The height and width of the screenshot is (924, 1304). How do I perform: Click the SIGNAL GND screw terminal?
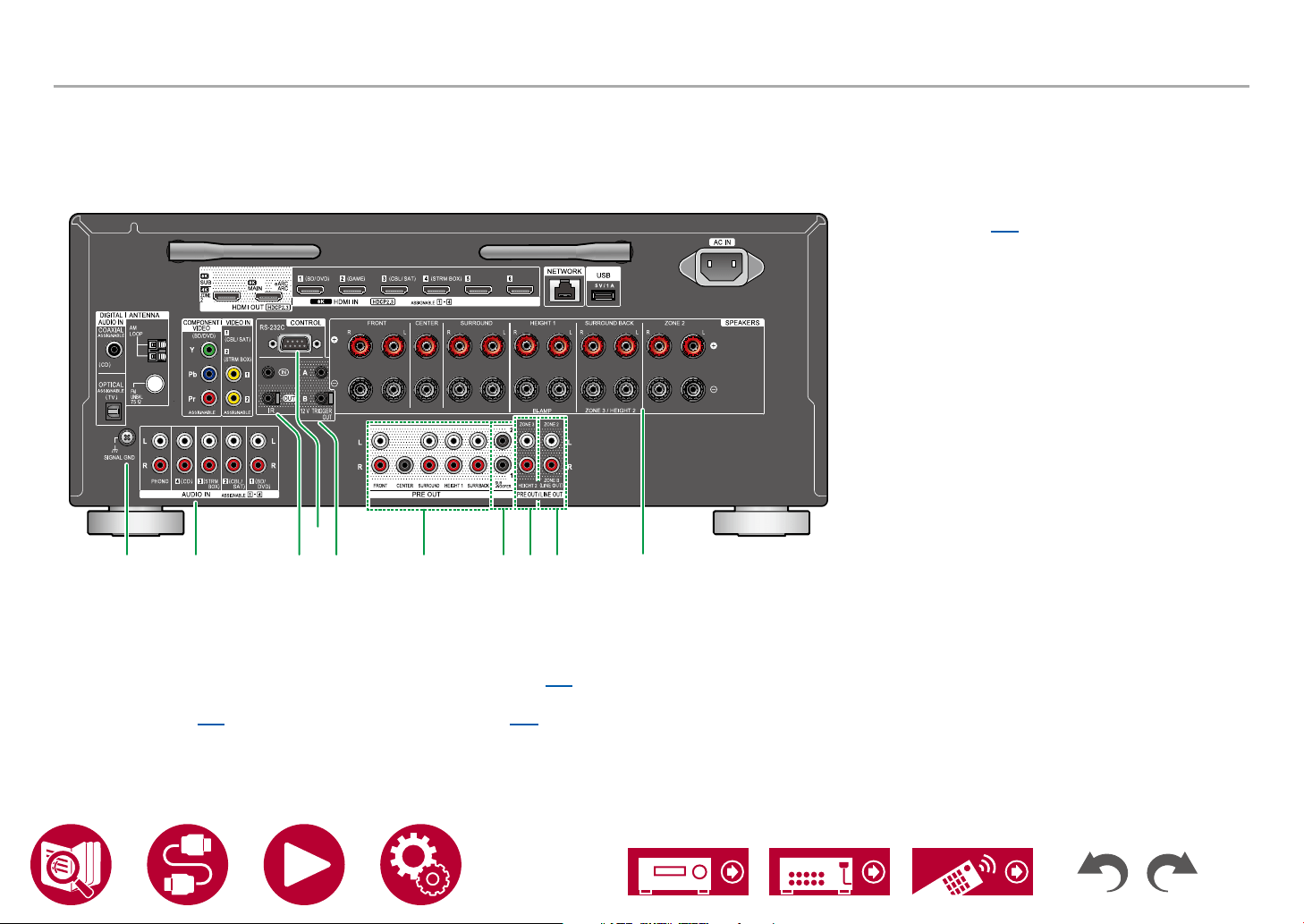[x=126, y=437]
